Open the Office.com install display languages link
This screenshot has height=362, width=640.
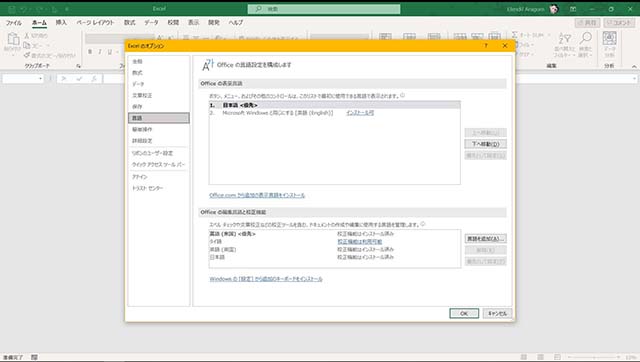257,195
